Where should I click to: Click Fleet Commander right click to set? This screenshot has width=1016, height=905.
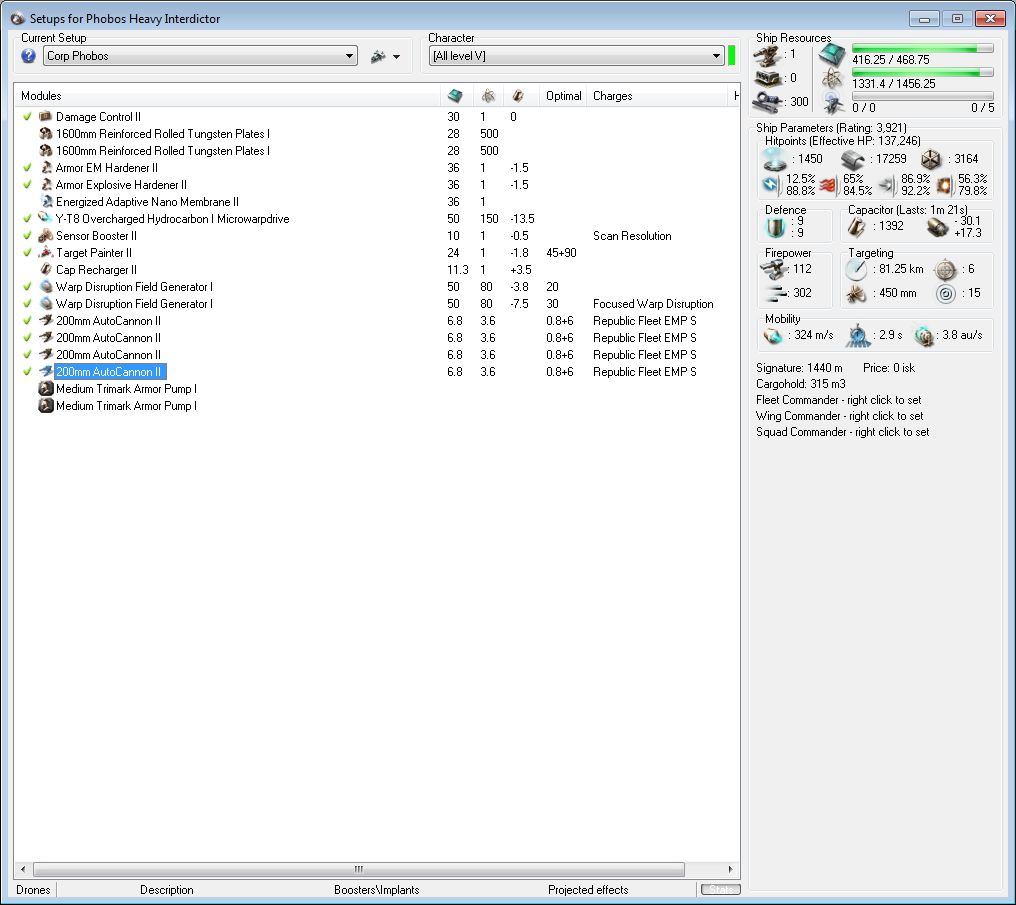point(838,400)
